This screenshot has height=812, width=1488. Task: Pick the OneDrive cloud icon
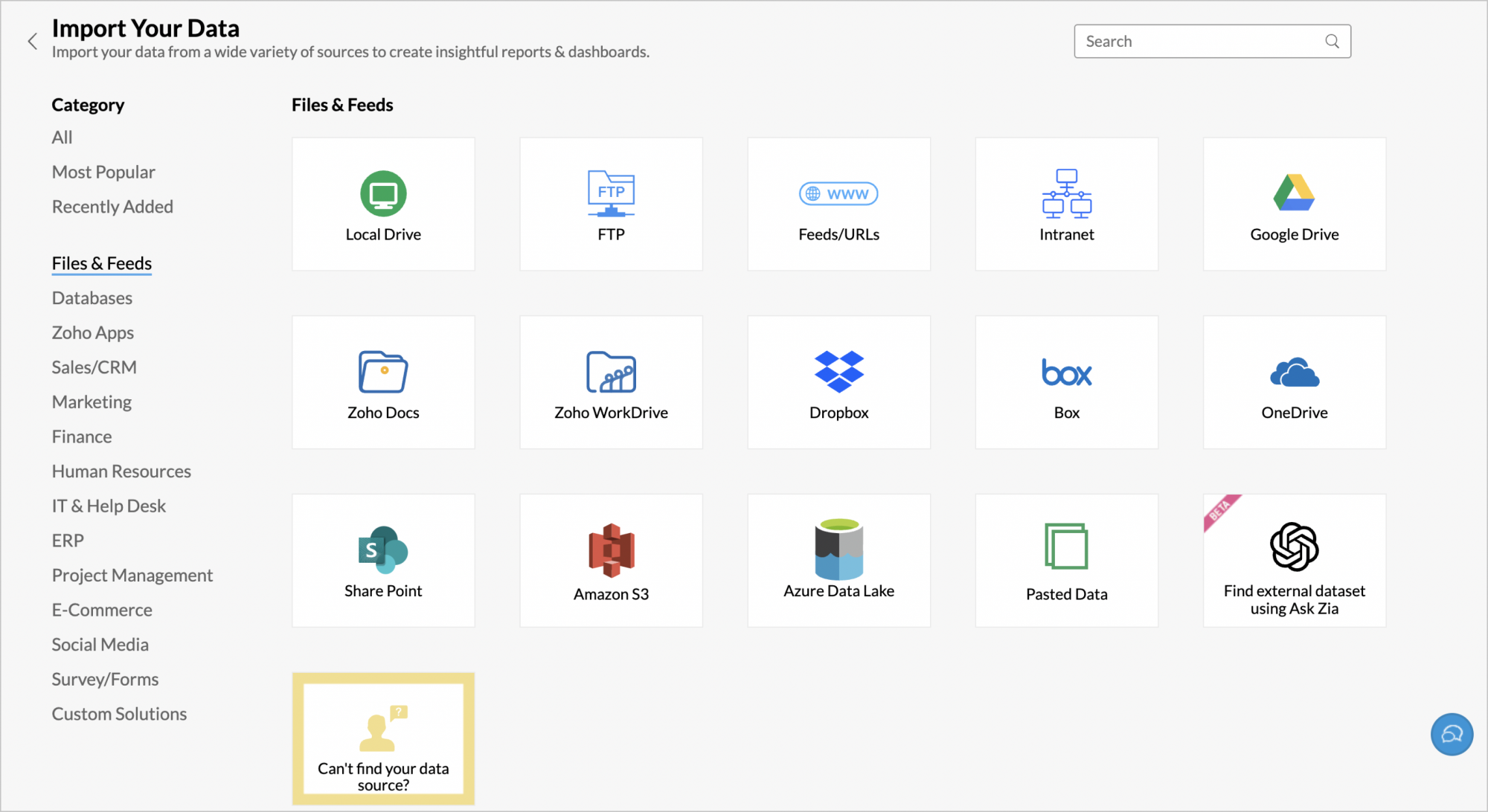click(1294, 373)
